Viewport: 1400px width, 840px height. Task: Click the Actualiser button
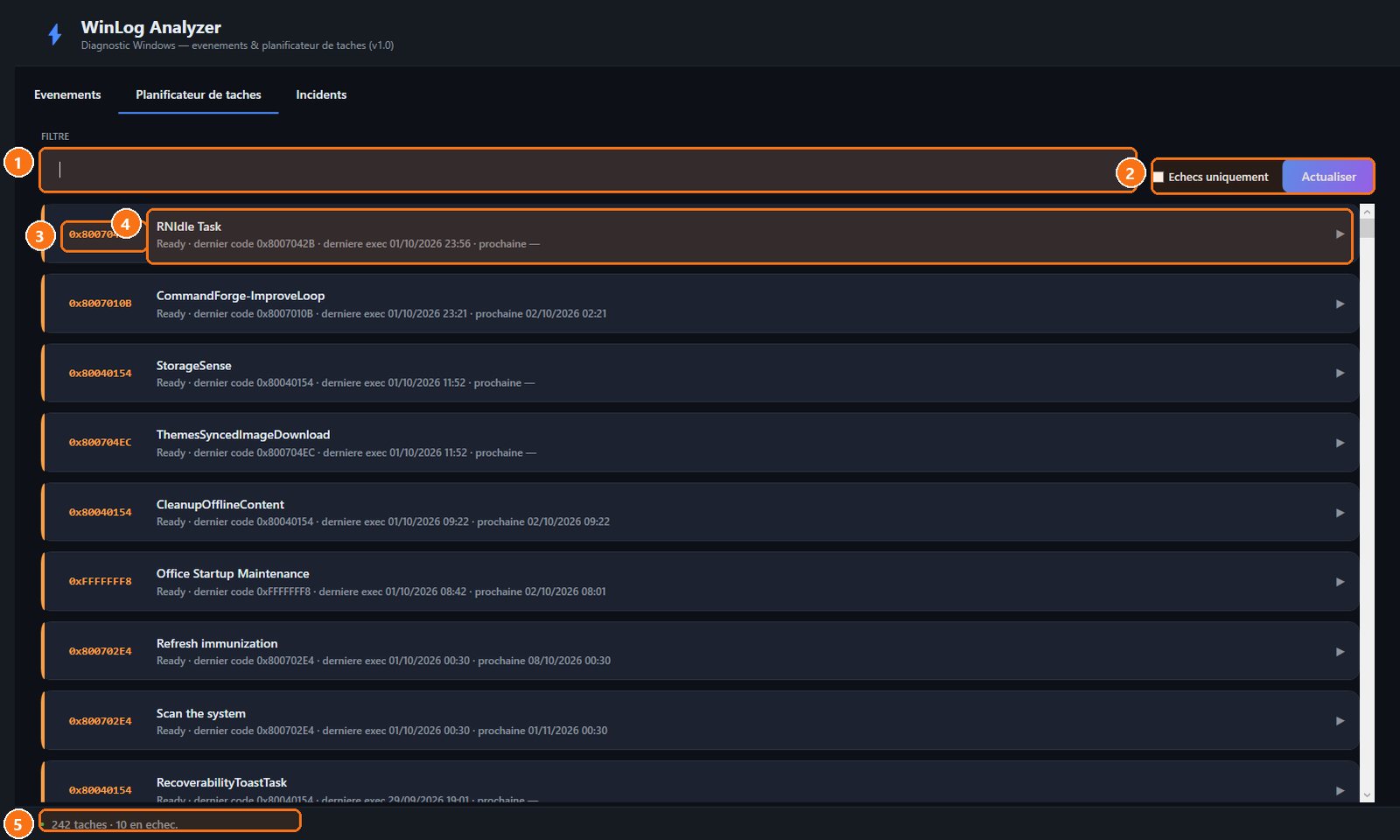[1328, 177]
